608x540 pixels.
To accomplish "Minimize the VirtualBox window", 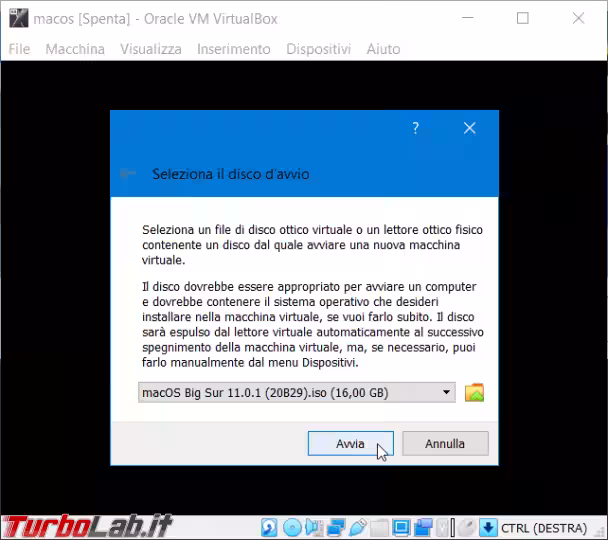I will [x=468, y=18].
